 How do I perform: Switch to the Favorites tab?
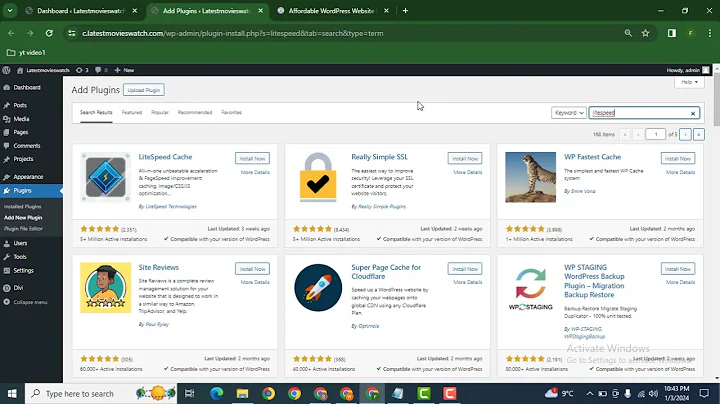tap(231, 112)
